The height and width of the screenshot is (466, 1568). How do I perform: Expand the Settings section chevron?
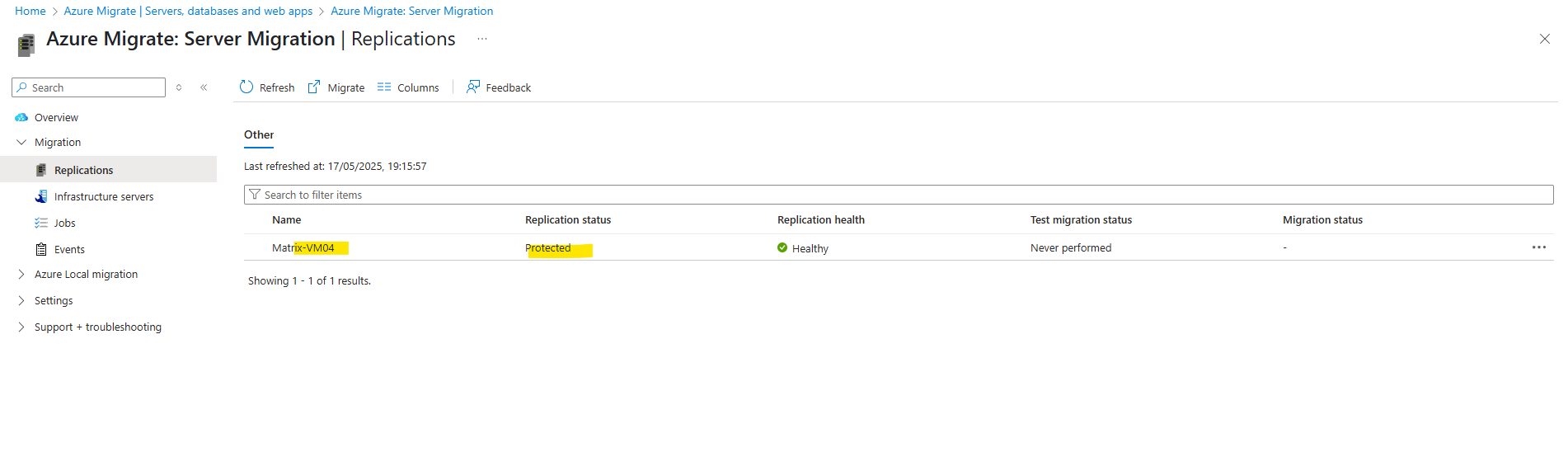(21, 300)
